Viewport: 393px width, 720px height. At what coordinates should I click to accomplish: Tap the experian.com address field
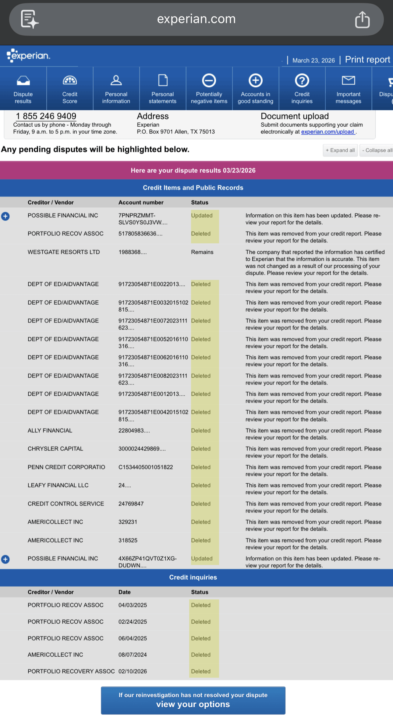coord(196,19)
